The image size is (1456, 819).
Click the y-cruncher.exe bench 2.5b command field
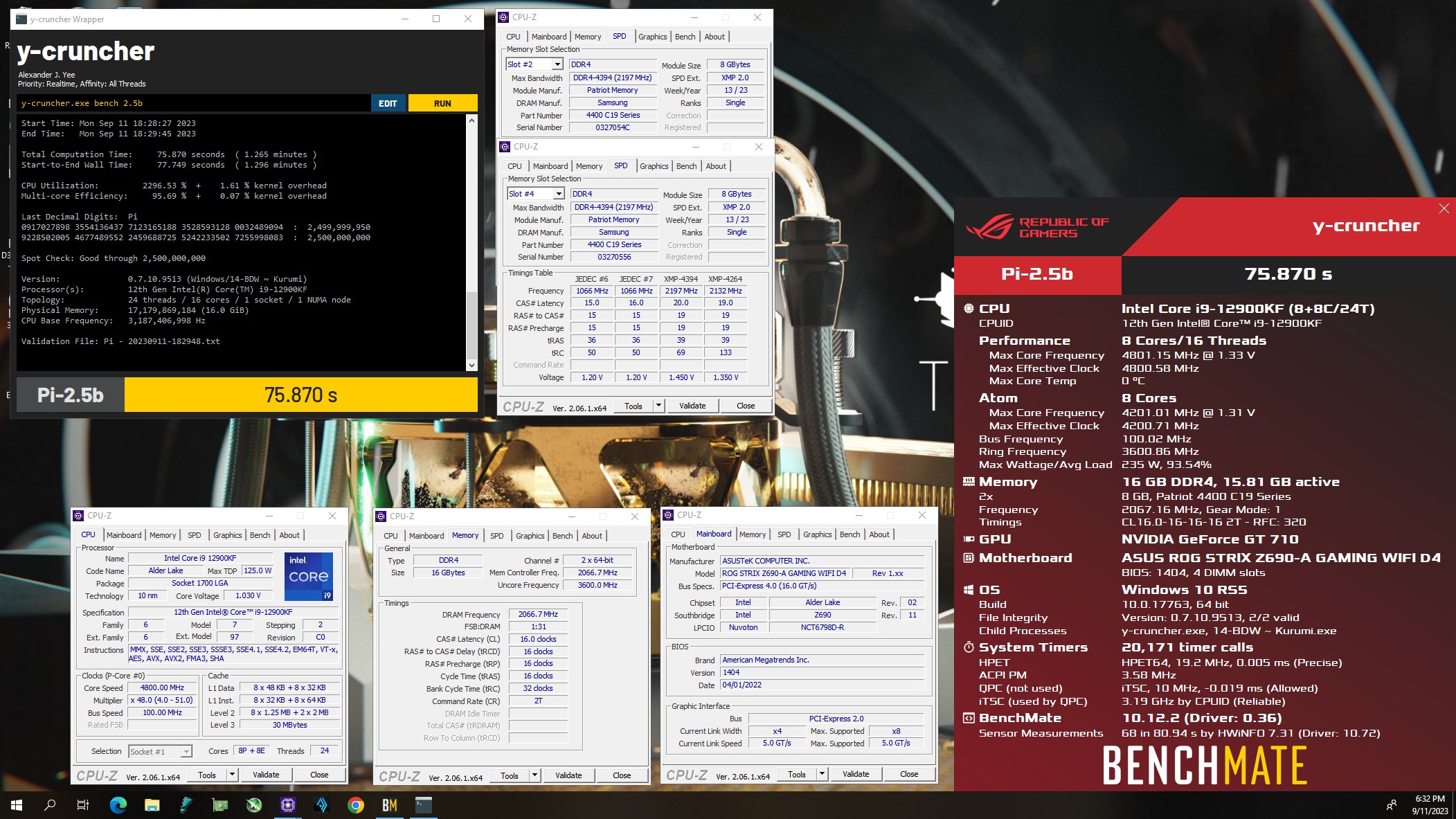[194, 103]
